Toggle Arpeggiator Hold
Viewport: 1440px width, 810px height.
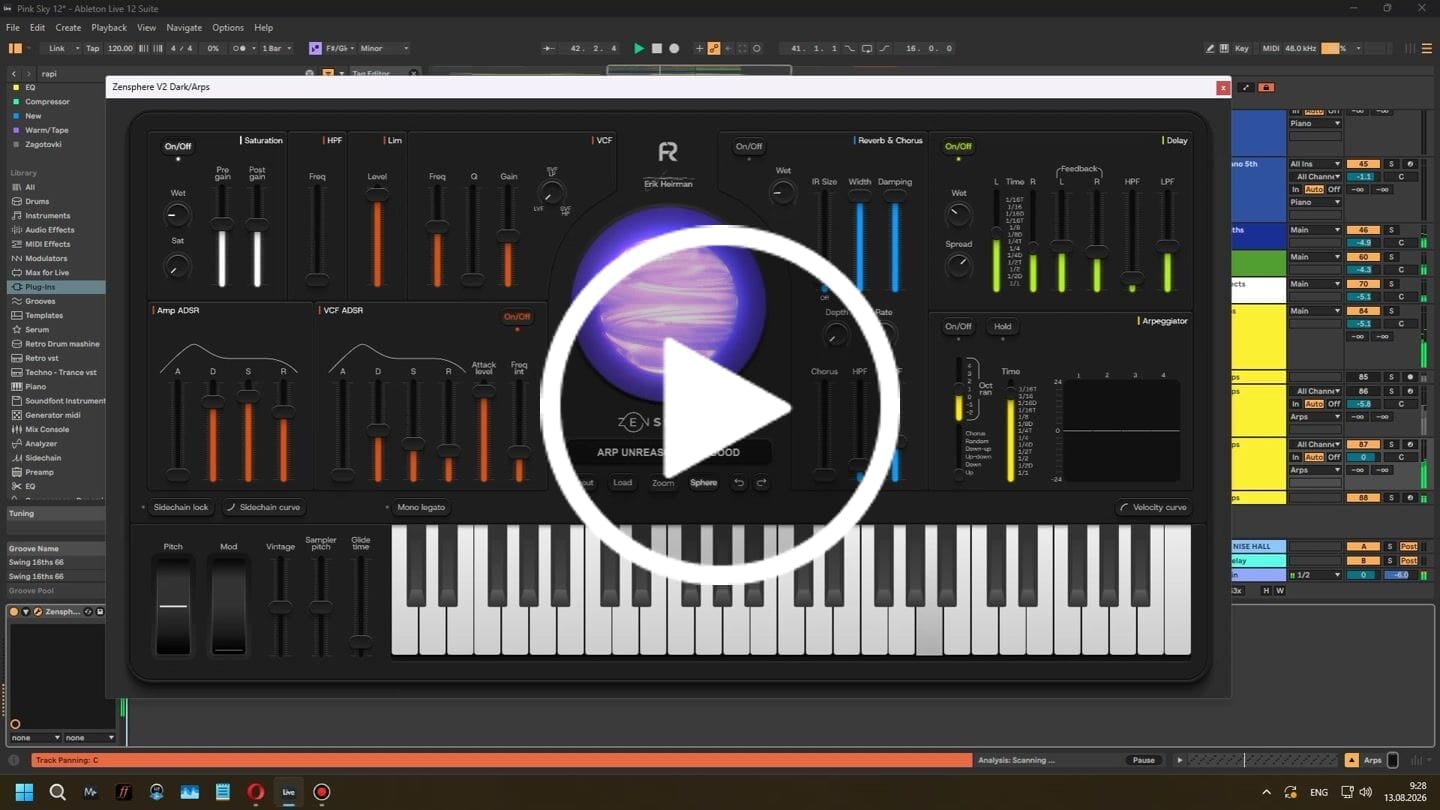1002,326
